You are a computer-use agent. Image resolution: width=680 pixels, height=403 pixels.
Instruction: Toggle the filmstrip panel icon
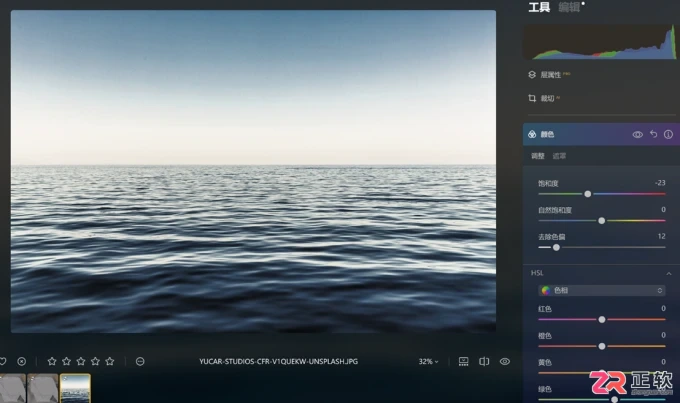(x=464, y=361)
